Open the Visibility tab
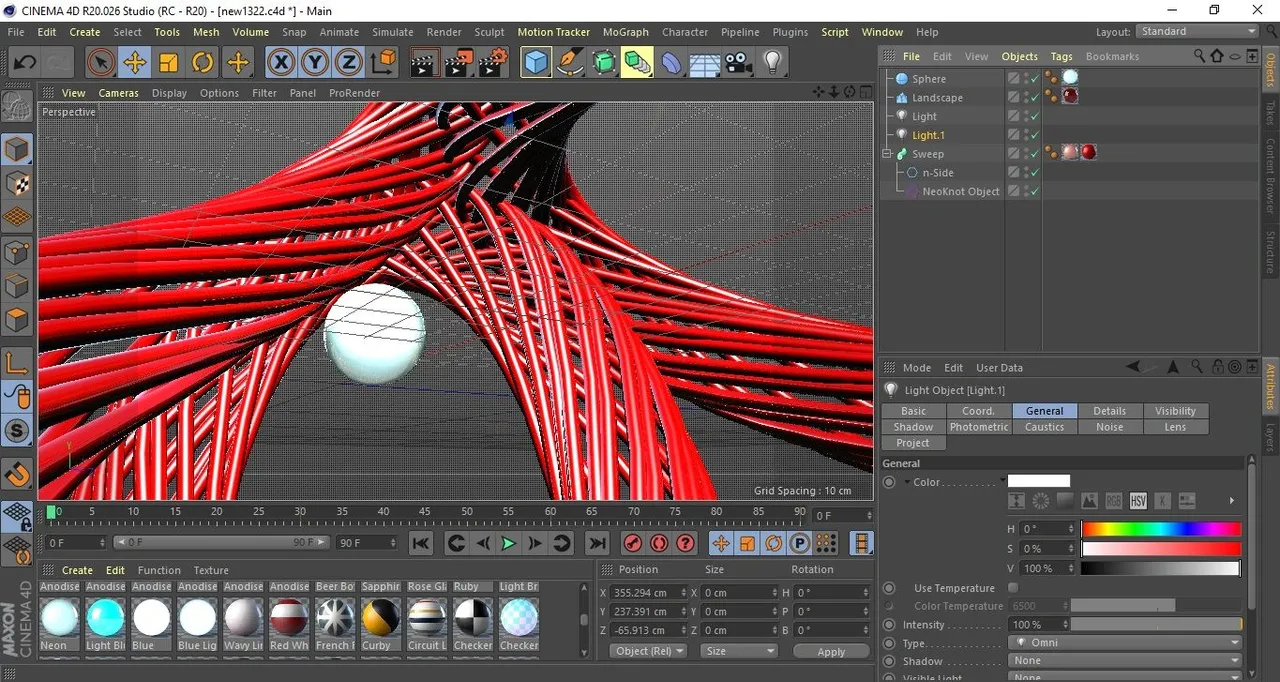This screenshot has height=682, width=1280. (1175, 411)
